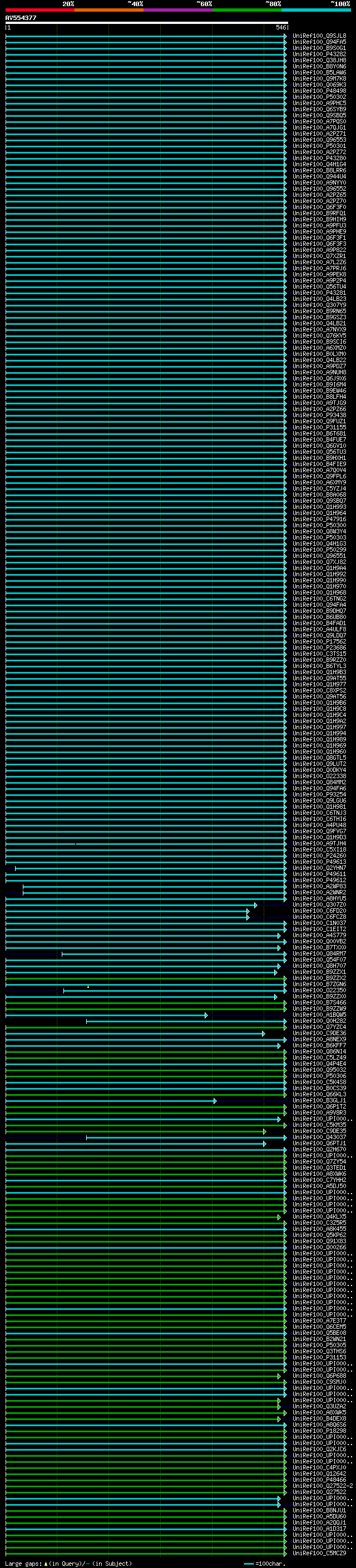Open hit UniRef100_C9DE36

coord(319,1033)
